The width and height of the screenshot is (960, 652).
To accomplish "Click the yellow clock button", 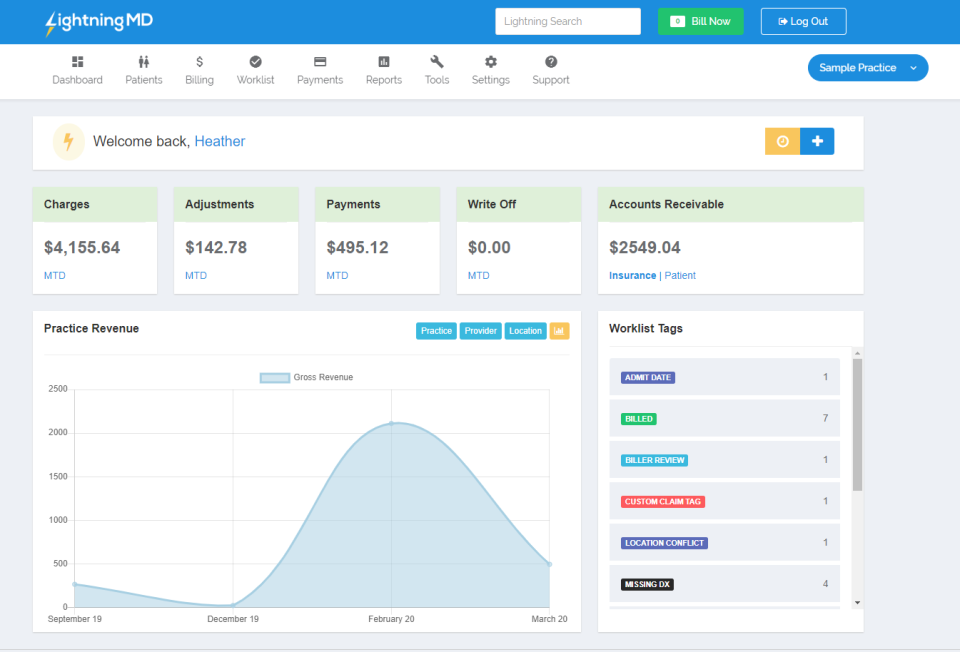I will coord(782,141).
